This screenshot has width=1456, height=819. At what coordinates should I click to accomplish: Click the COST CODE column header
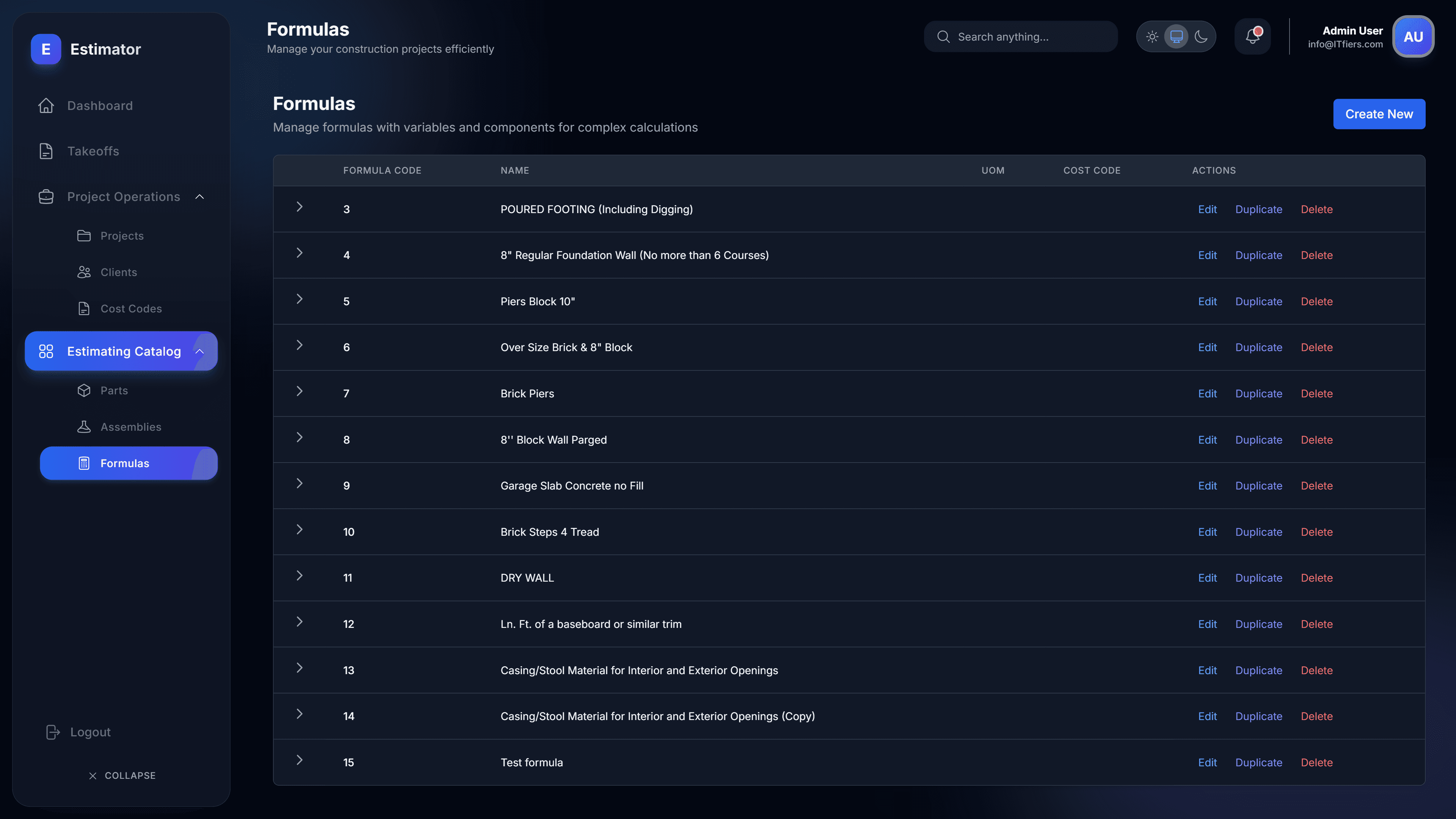1092,170
